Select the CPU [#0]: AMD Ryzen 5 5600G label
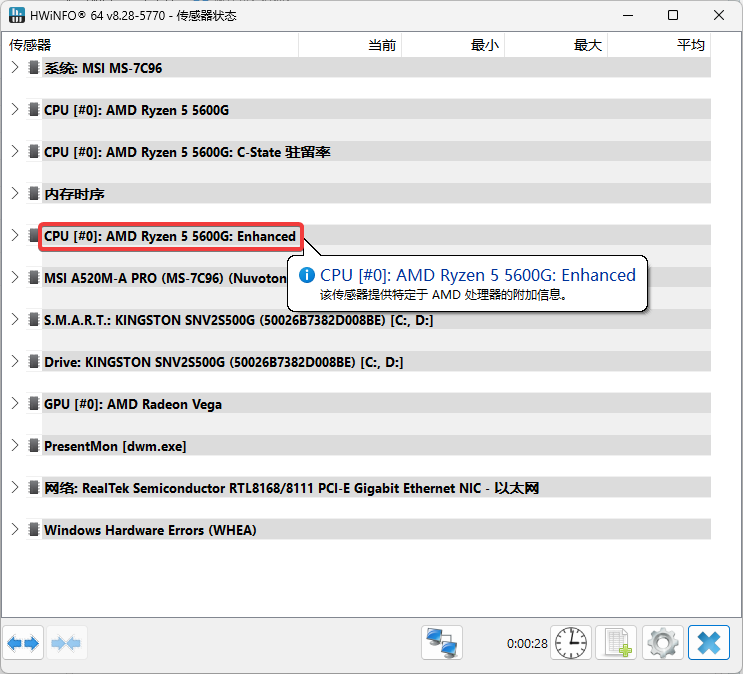The width and height of the screenshot is (743, 674). pos(136,110)
